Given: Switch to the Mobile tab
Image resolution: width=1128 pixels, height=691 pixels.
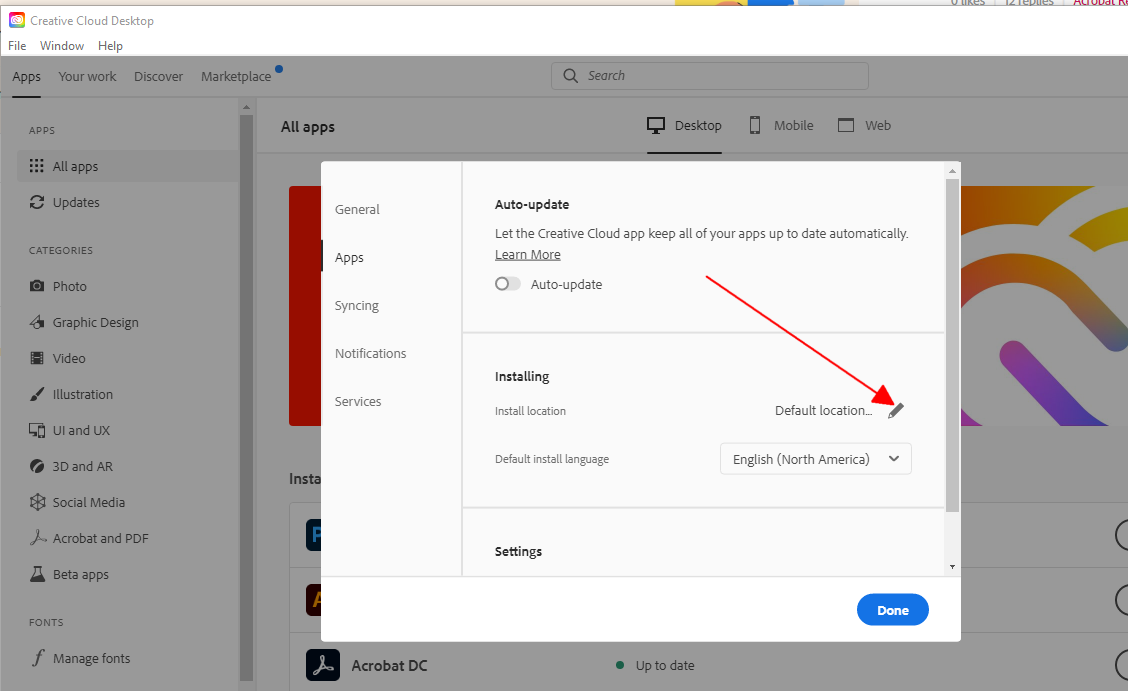Looking at the screenshot, I should [780, 124].
